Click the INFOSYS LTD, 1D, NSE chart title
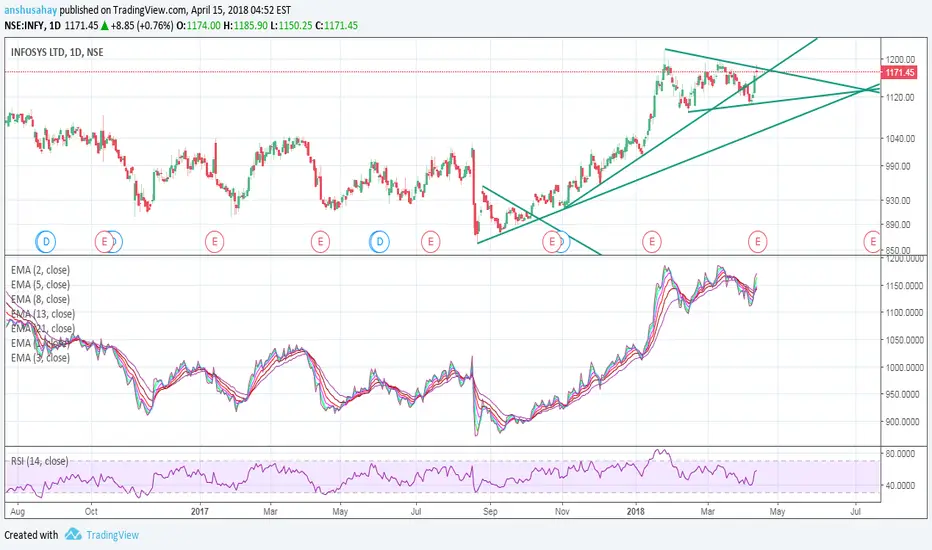 coord(57,52)
